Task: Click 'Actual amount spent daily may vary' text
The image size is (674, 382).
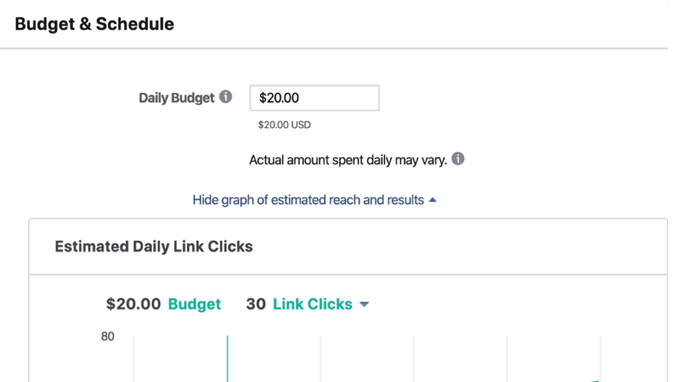Action: click(x=348, y=160)
